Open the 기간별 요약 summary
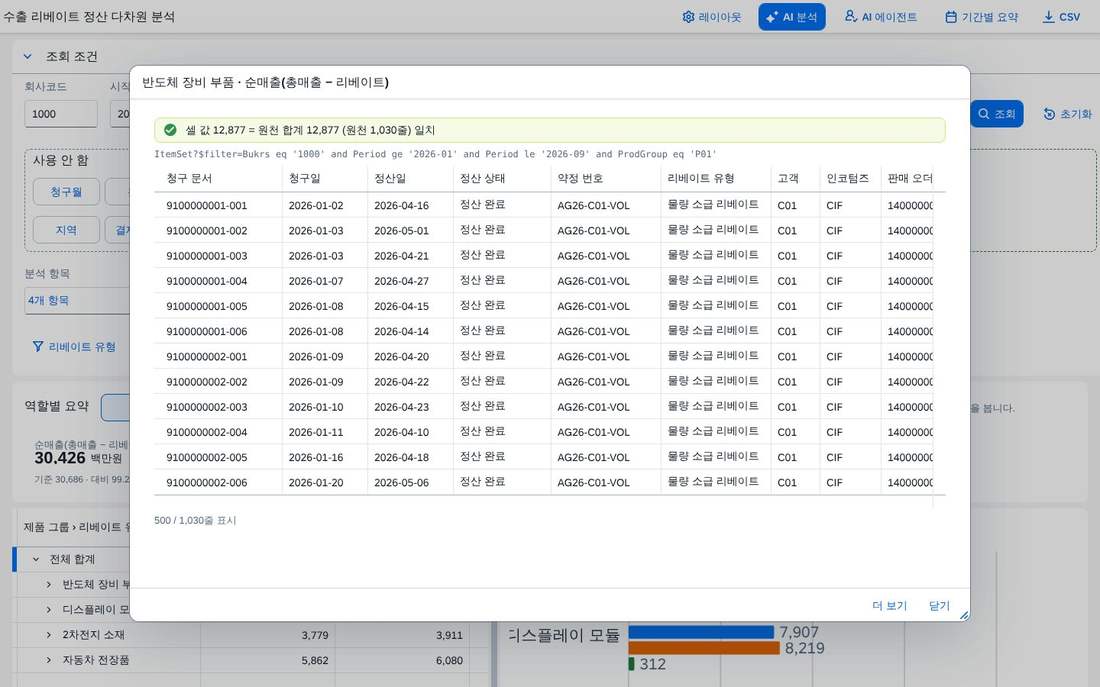This screenshot has width=1100, height=687. pyautogui.click(x=981, y=17)
